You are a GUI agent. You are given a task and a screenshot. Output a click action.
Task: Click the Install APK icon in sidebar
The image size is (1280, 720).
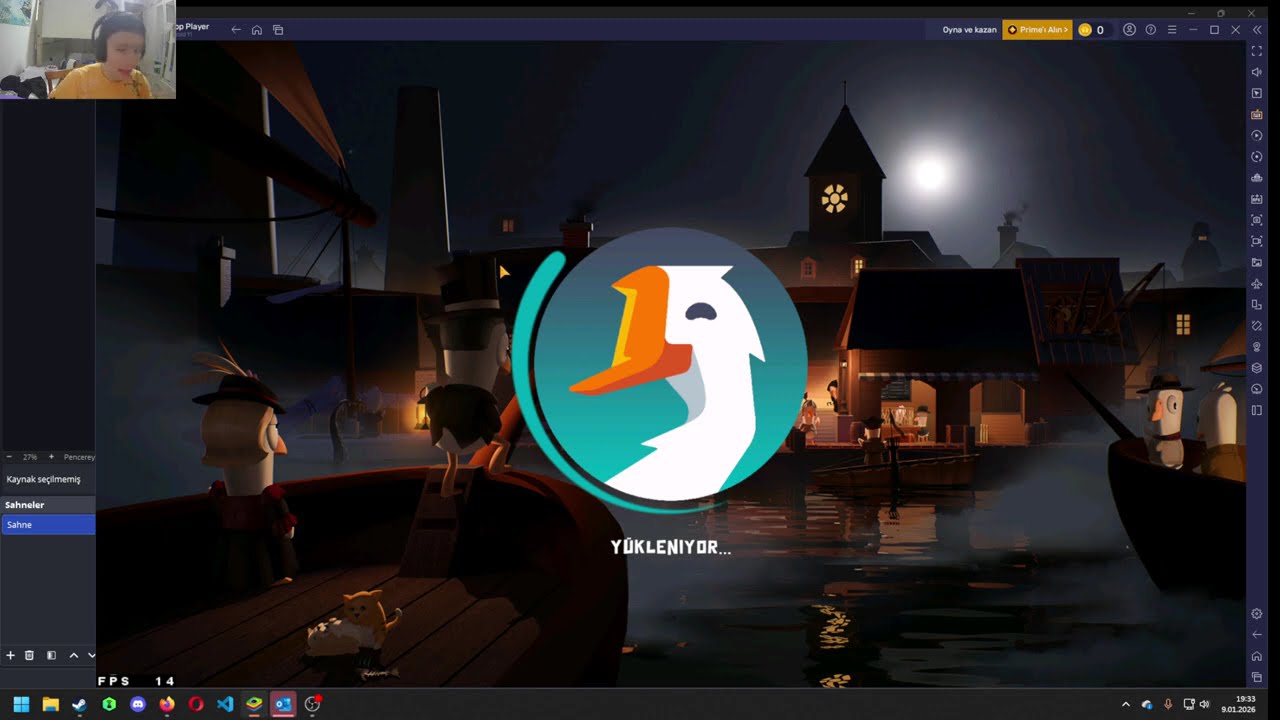pos(1257,199)
